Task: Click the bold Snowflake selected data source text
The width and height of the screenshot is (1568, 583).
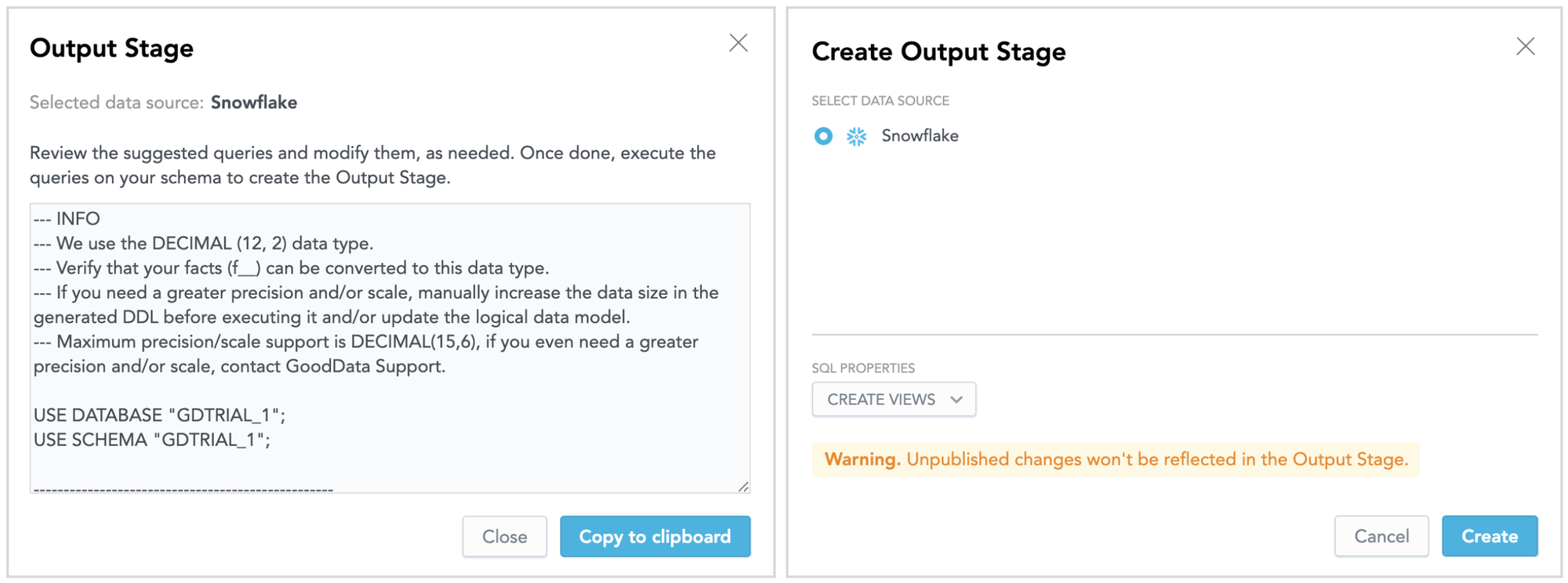Action: [253, 103]
